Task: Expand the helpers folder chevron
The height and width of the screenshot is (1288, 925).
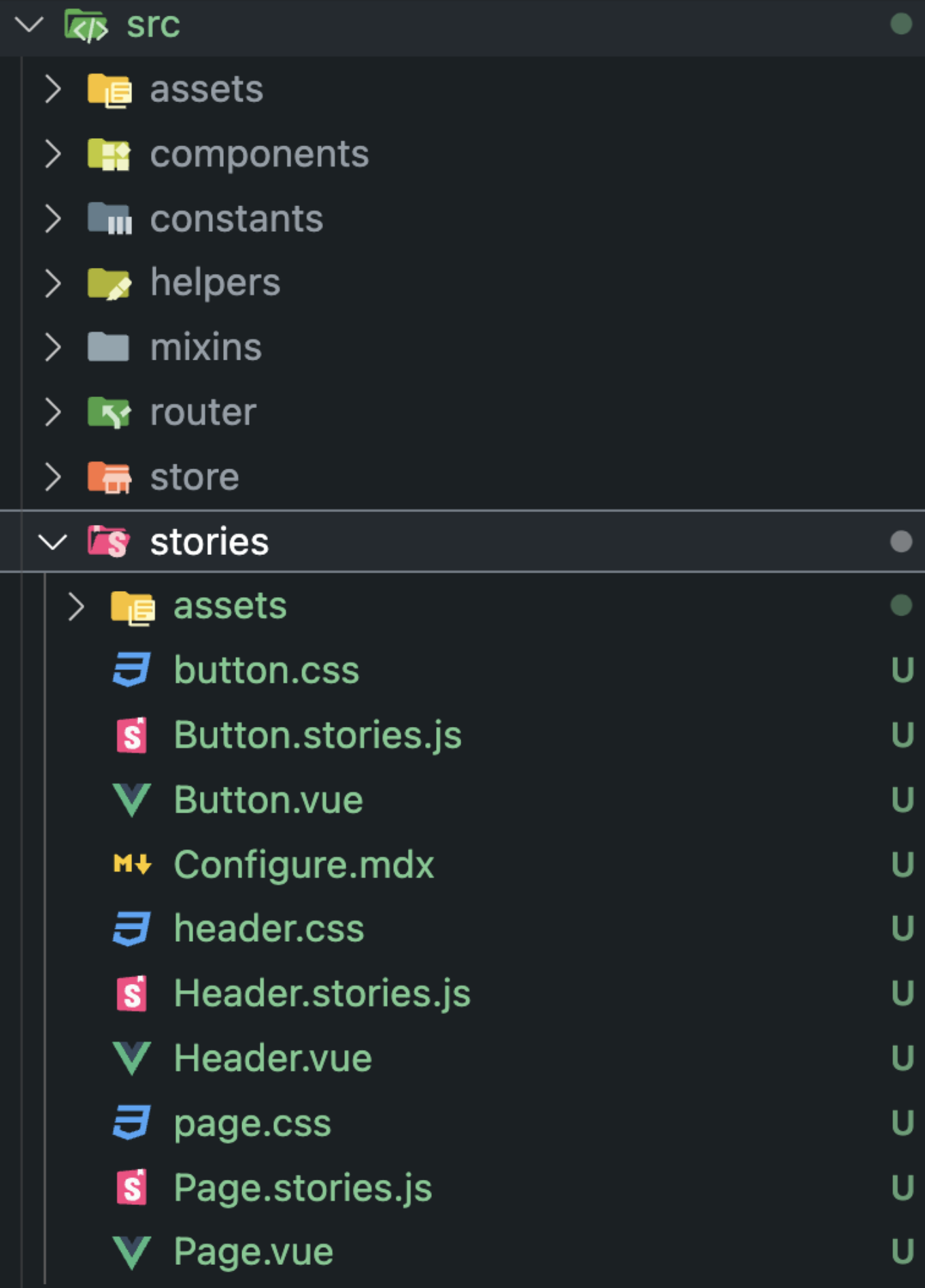Action: [x=52, y=283]
